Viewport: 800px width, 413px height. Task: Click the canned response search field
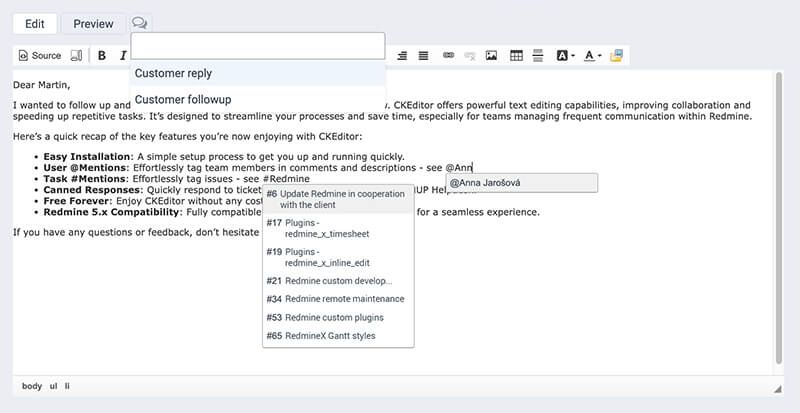pyautogui.click(x=258, y=46)
